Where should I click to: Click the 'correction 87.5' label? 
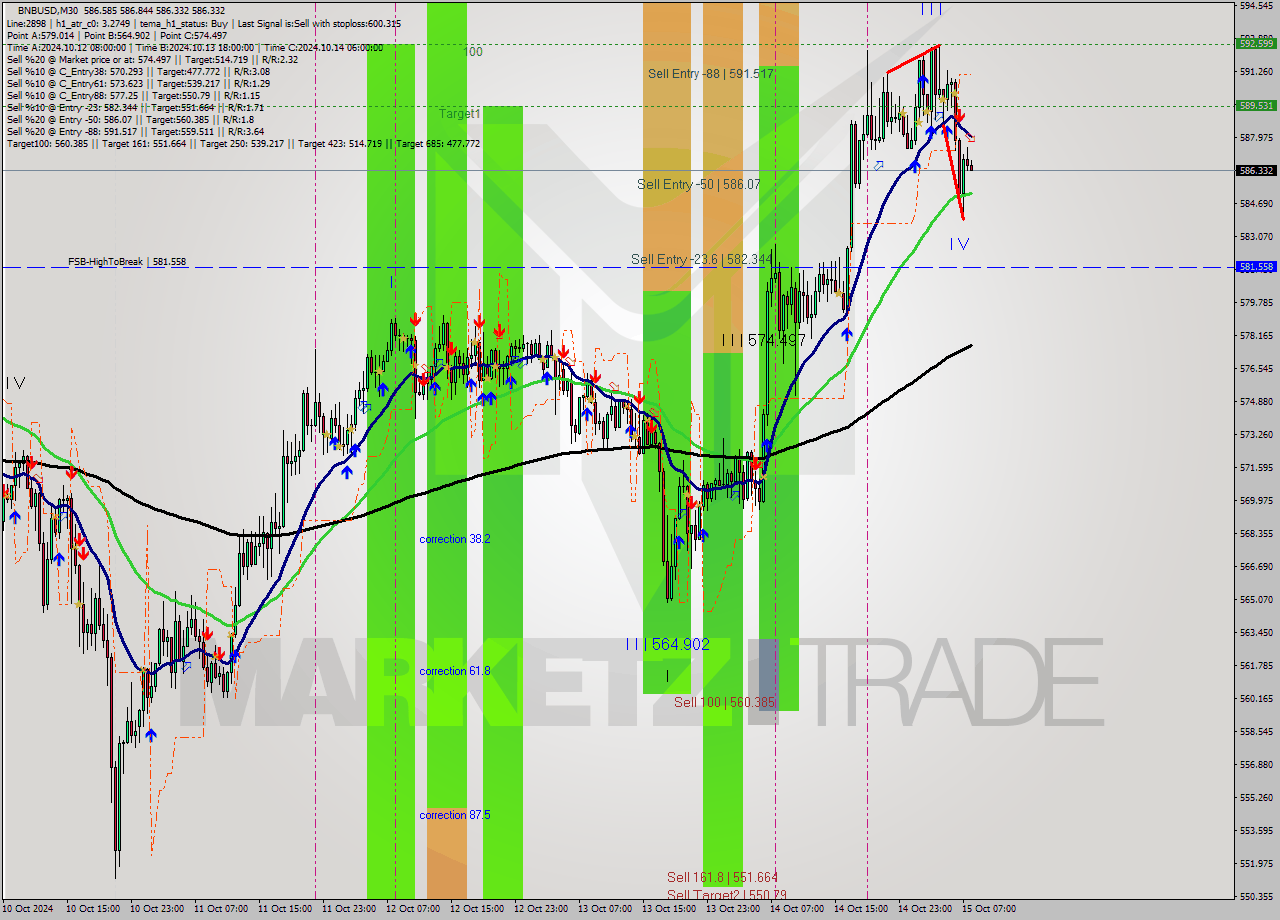pos(455,815)
